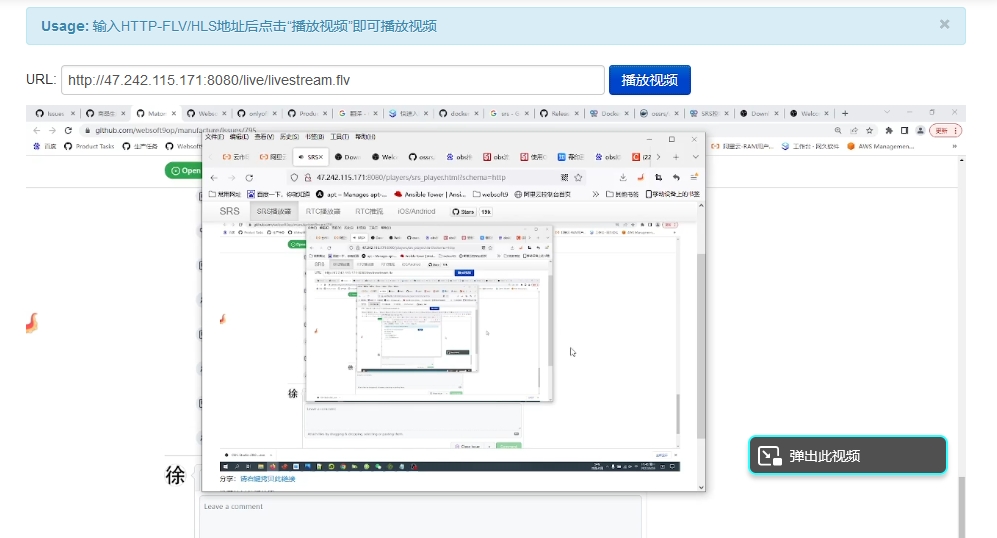The width and height of the screenshot is (997, 538).
Task: Focus the stream URL input field
Action: point(332,80)
